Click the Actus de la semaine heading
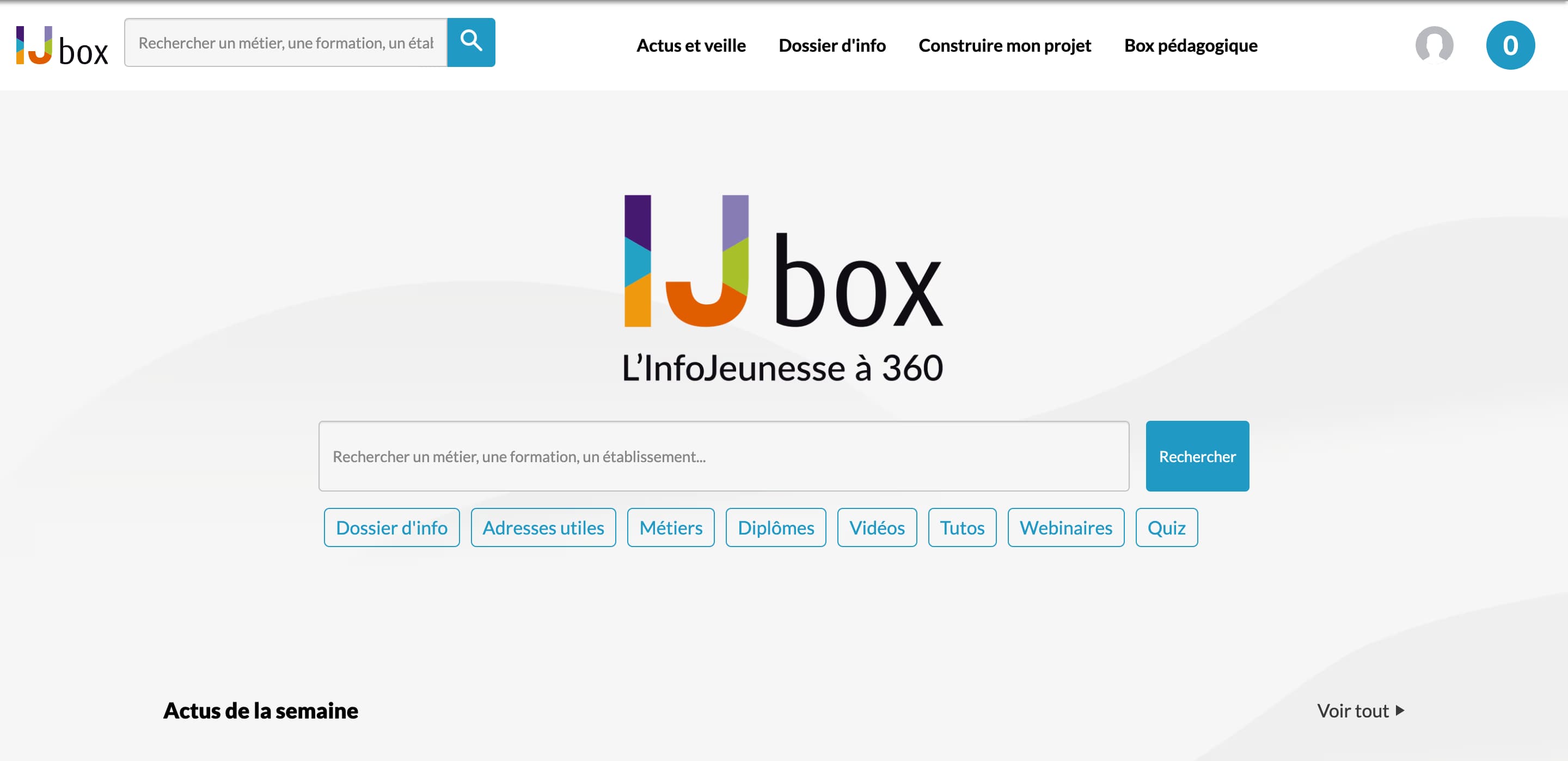This screenshot has width=1568, height=761. click(x=261, y=710)
